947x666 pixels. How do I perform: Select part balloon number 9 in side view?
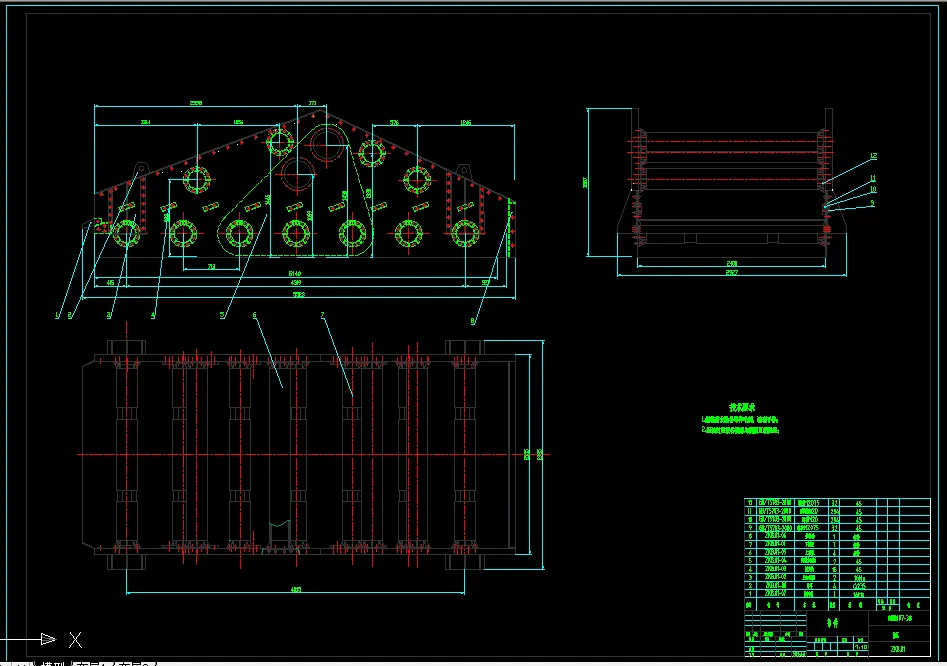(872, 203)
